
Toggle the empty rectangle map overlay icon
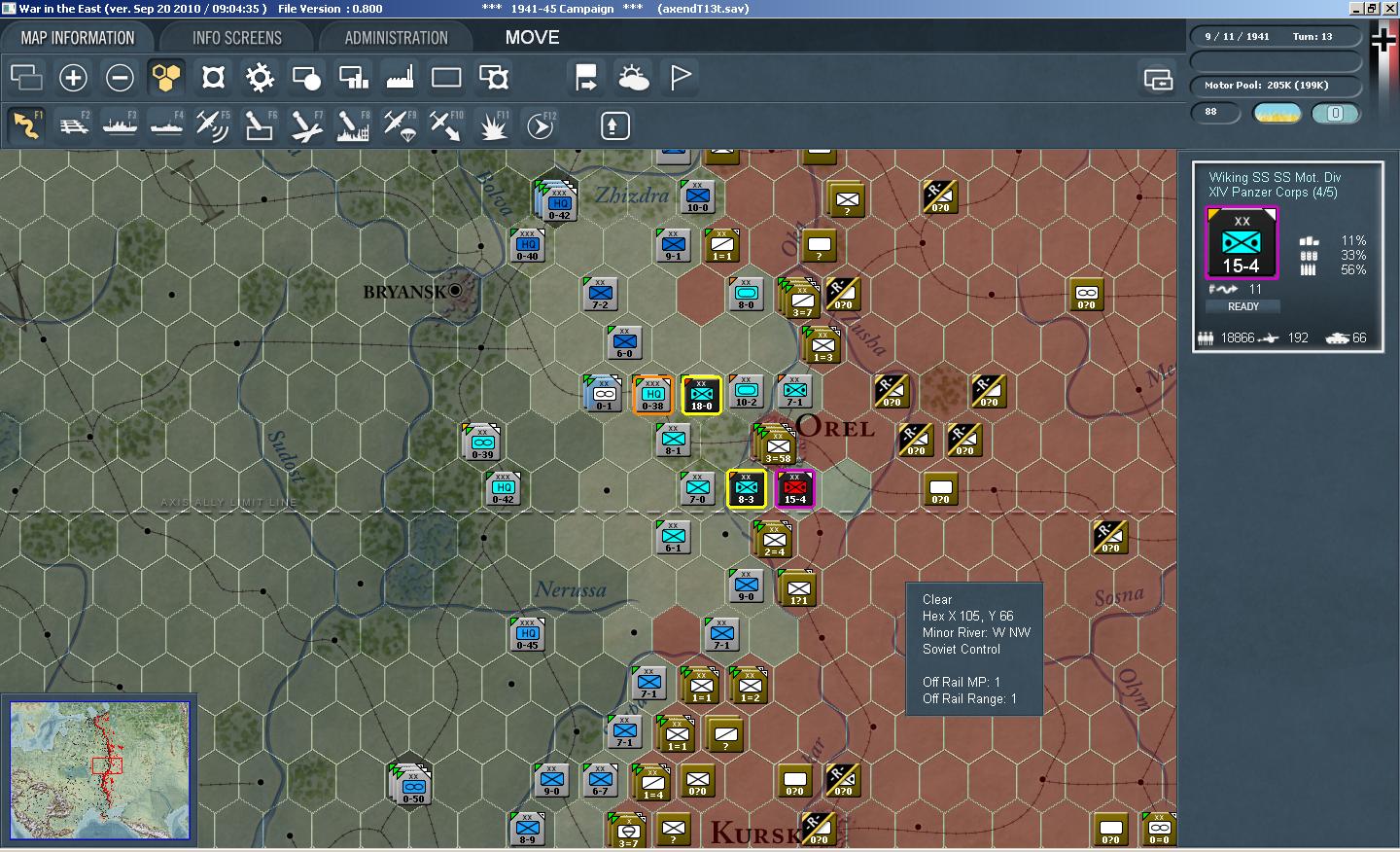coord(446,77)
